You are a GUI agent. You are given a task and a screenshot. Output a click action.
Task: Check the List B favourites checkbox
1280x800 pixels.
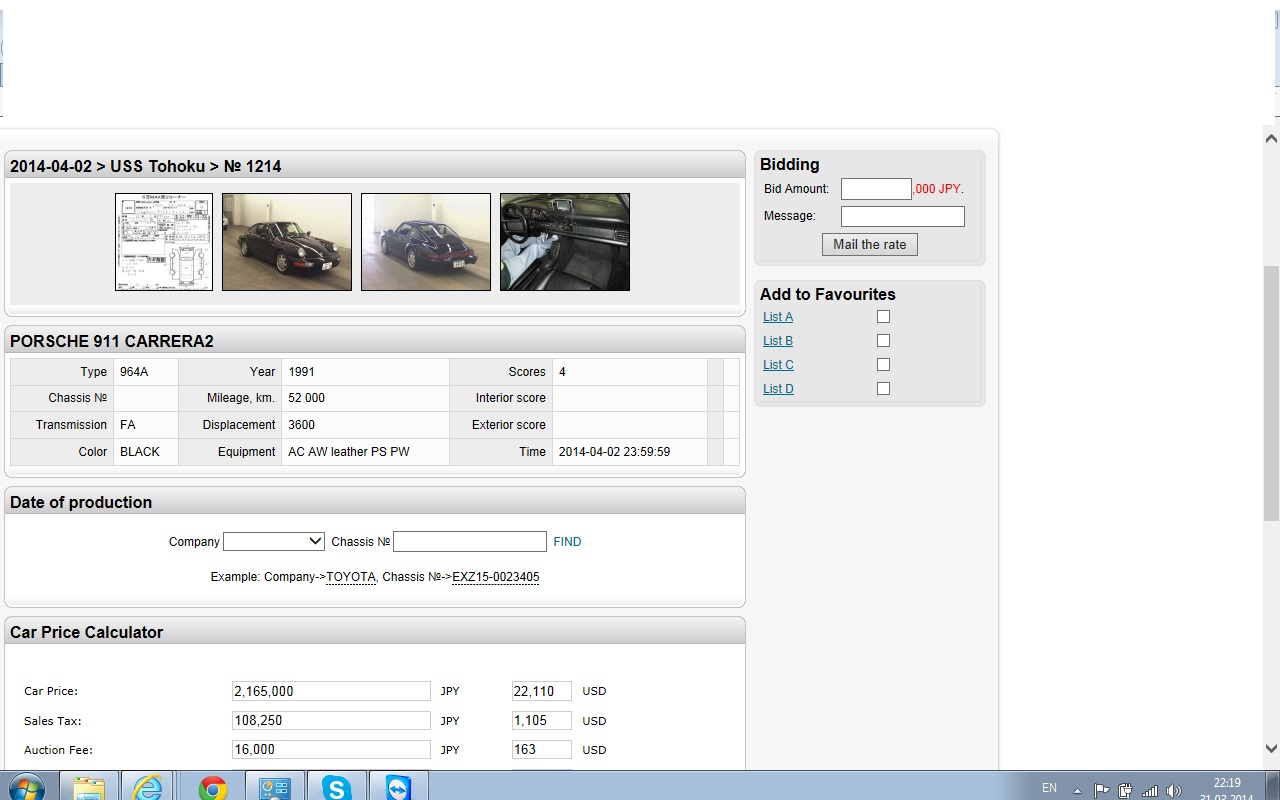click(883, 340)
